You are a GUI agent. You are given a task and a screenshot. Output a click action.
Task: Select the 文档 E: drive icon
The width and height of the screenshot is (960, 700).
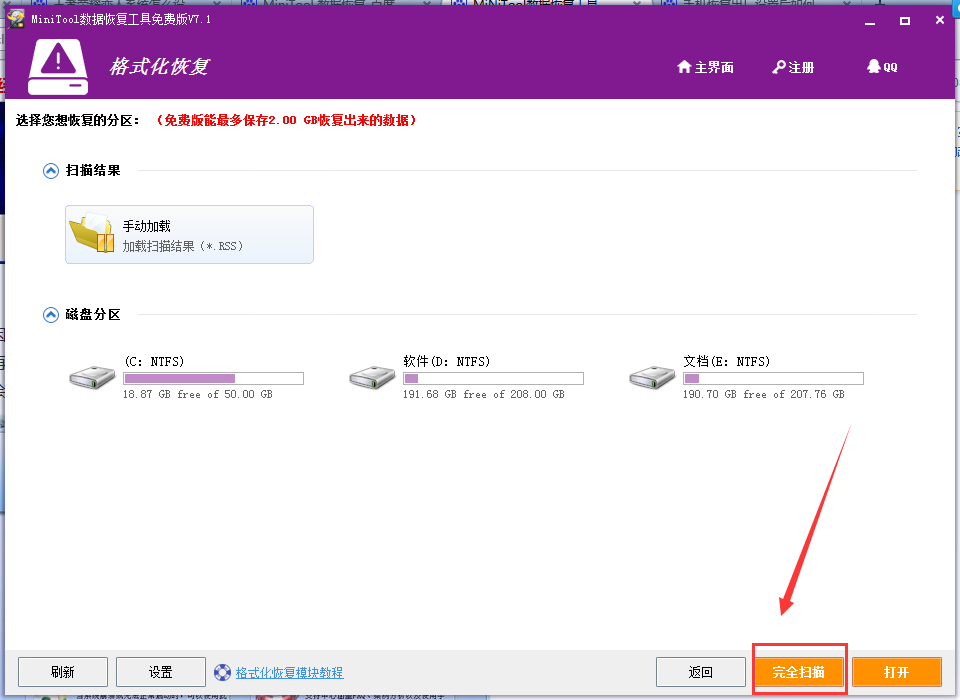pos(652,375)
